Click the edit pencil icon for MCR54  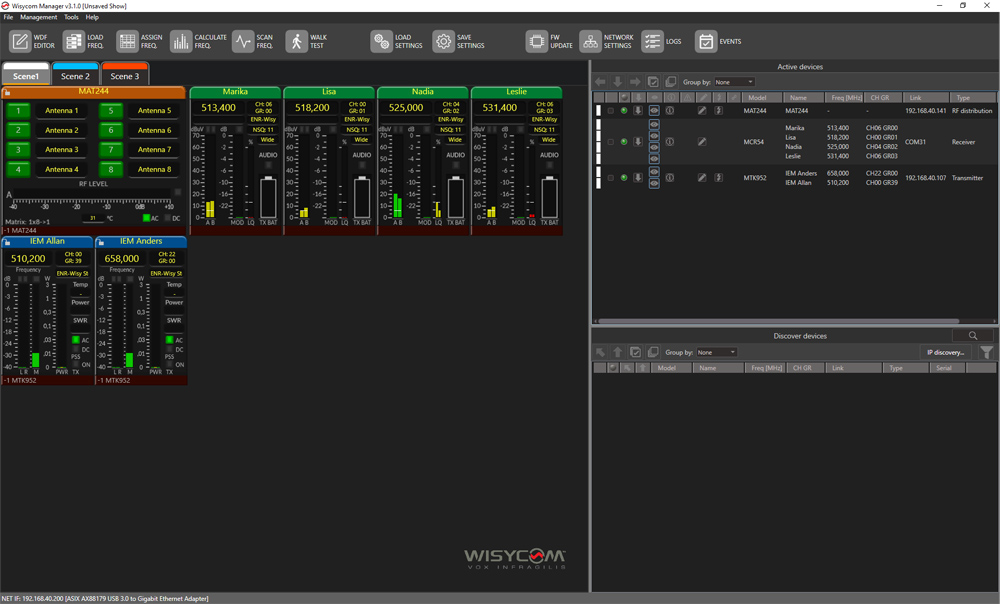click(702, 142)
